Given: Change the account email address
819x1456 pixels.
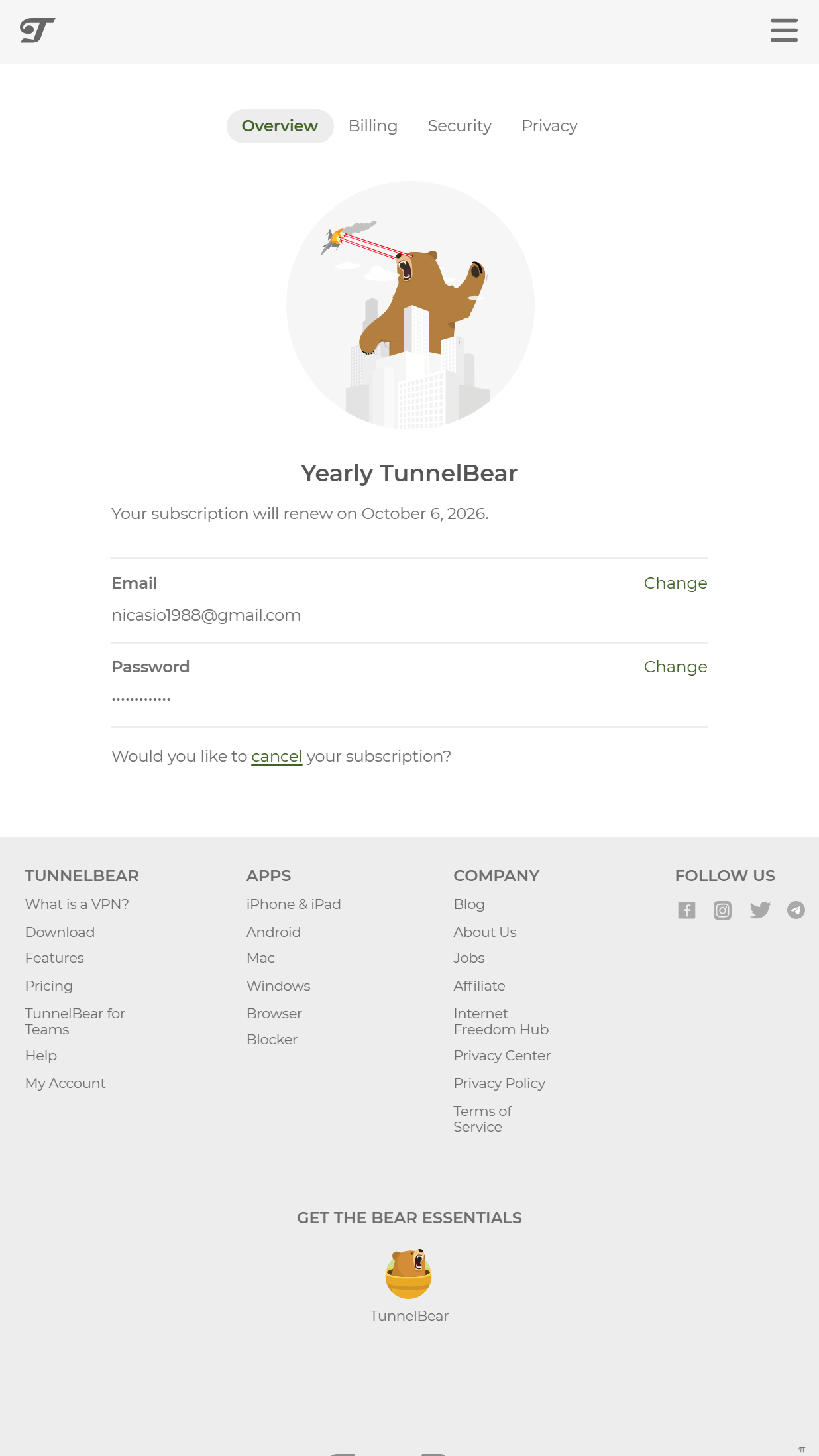Looking at the screenshot, I should (675, 583).
